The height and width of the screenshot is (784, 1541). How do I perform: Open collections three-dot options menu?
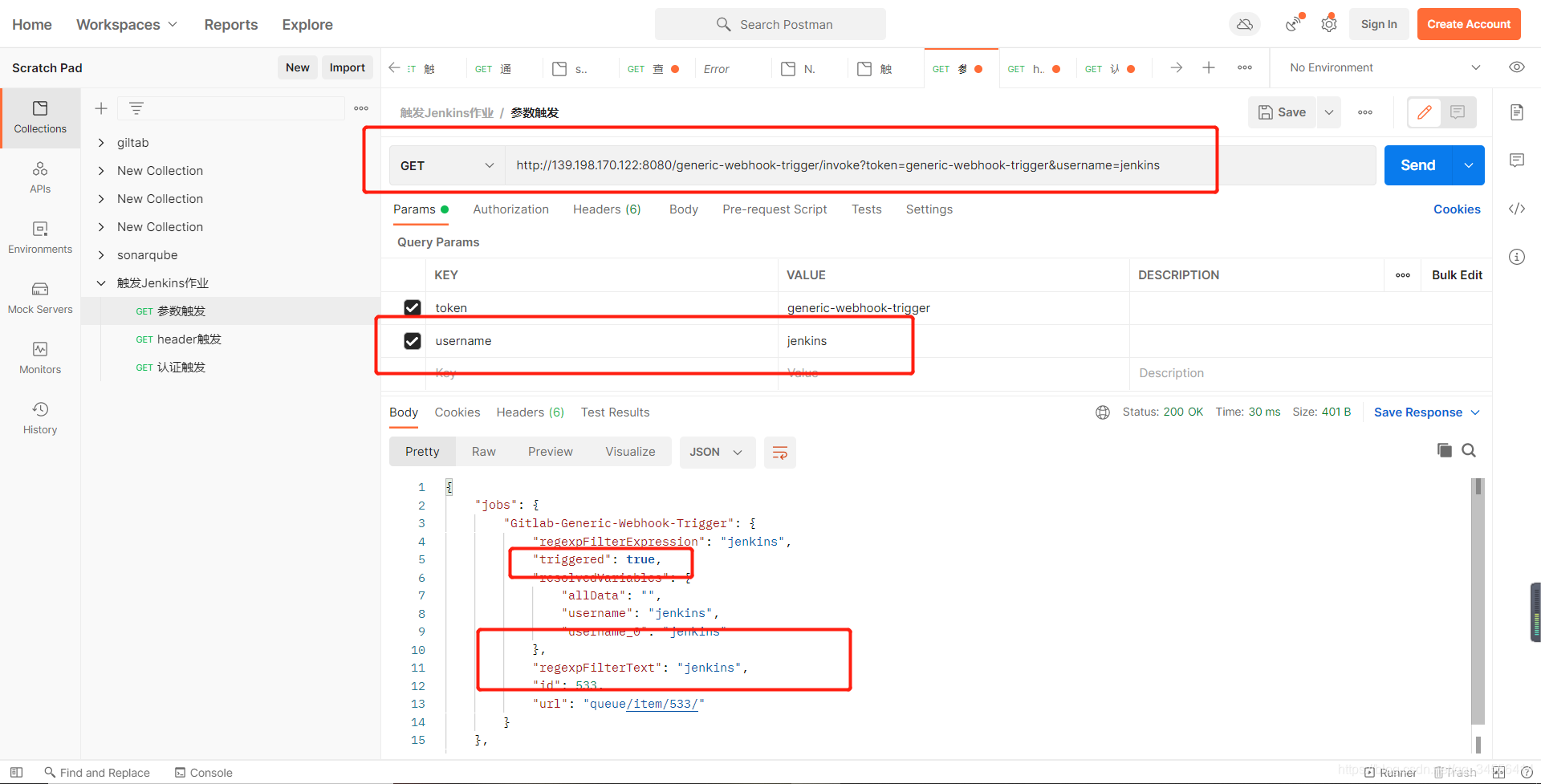[361, 108]
